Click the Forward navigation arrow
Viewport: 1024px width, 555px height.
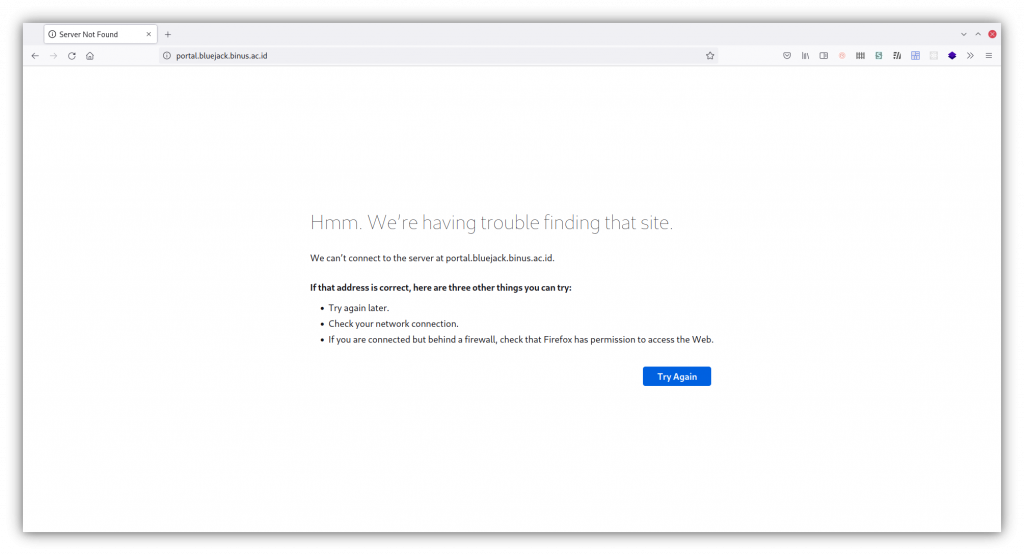coord(54,56)
